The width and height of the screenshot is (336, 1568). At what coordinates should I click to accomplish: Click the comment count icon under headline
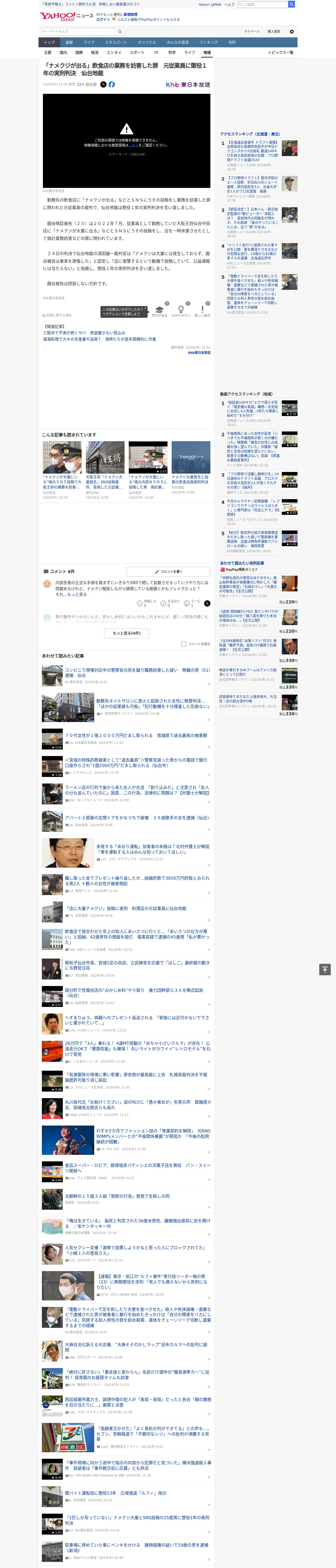tap(81, 85)
